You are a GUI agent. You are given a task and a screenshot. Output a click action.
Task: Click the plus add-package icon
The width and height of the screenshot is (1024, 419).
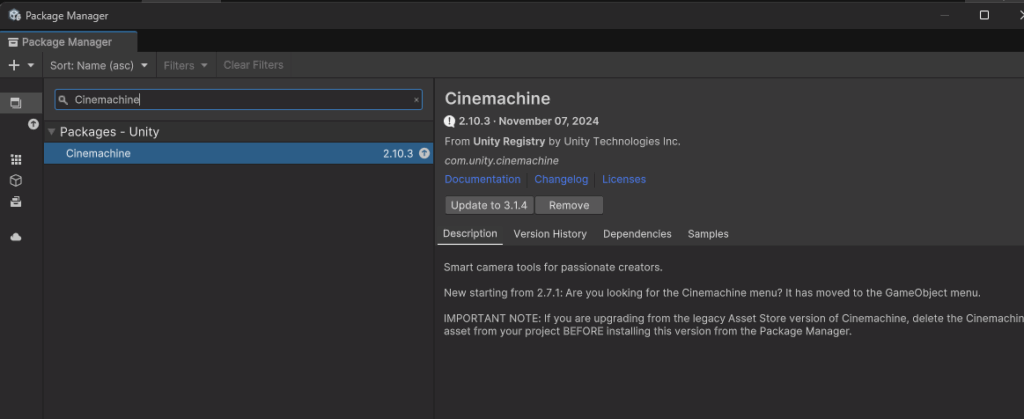tap(14, 65)
